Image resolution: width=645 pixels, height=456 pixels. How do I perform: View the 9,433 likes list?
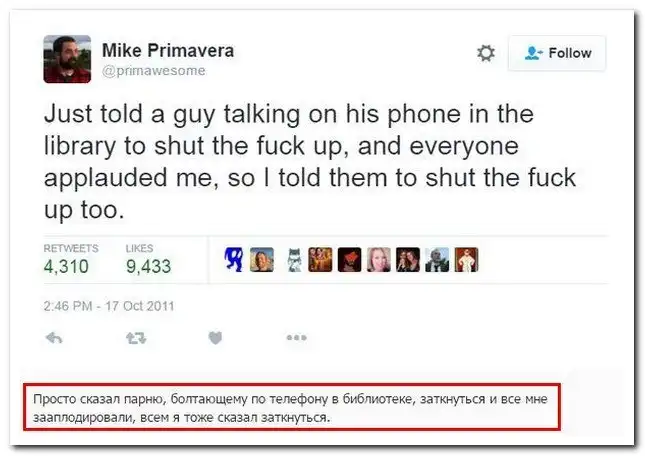pos(147,266)
